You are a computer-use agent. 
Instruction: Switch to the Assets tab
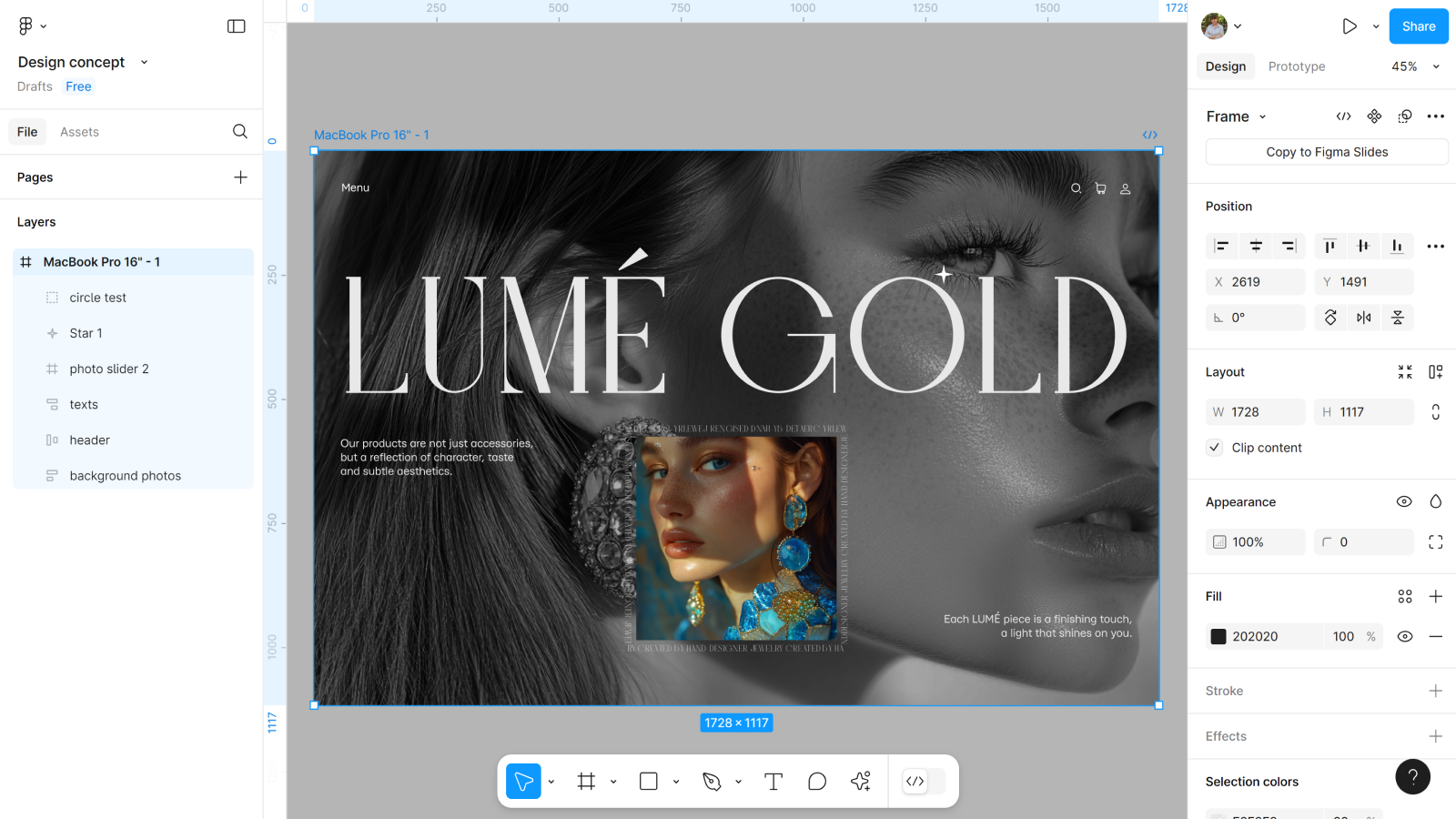[79, 132]
